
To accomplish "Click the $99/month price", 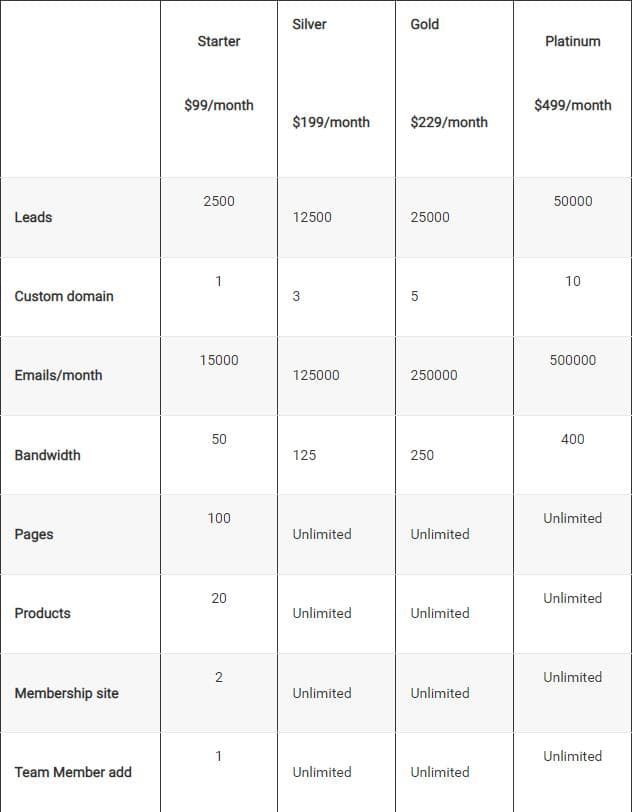I will tap(218, 105).
